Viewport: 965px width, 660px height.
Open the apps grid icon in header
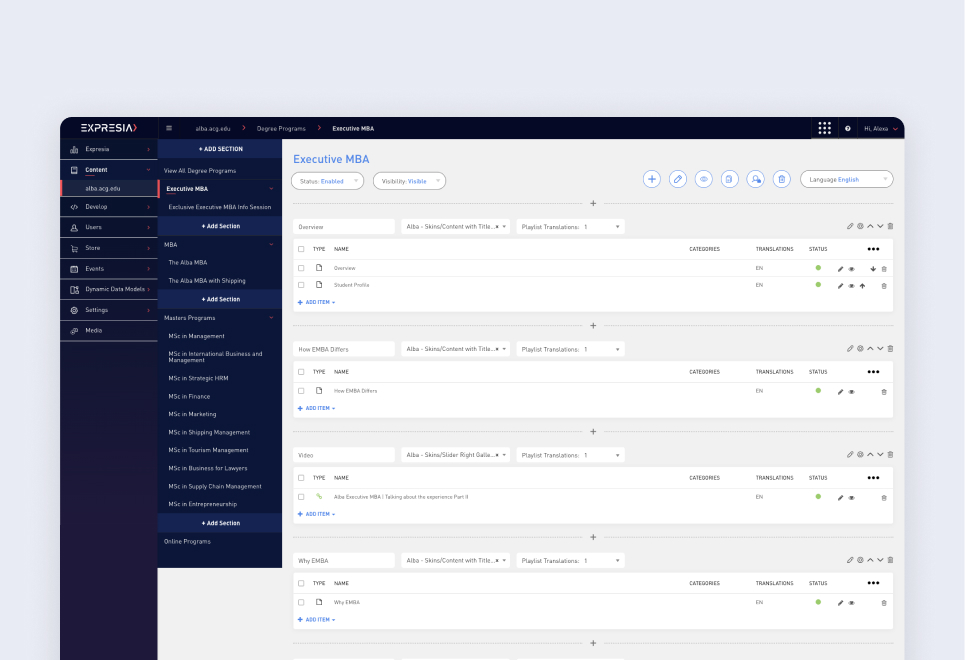tap(824, 128)
